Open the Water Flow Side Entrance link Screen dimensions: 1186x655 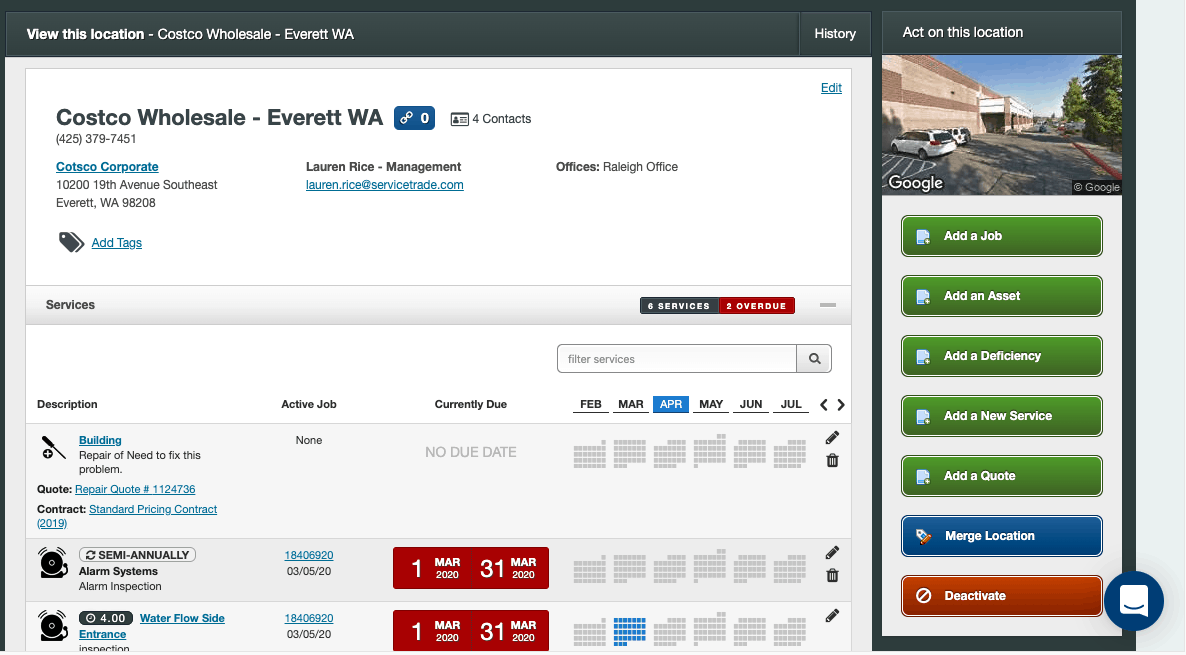click(182, 618)
